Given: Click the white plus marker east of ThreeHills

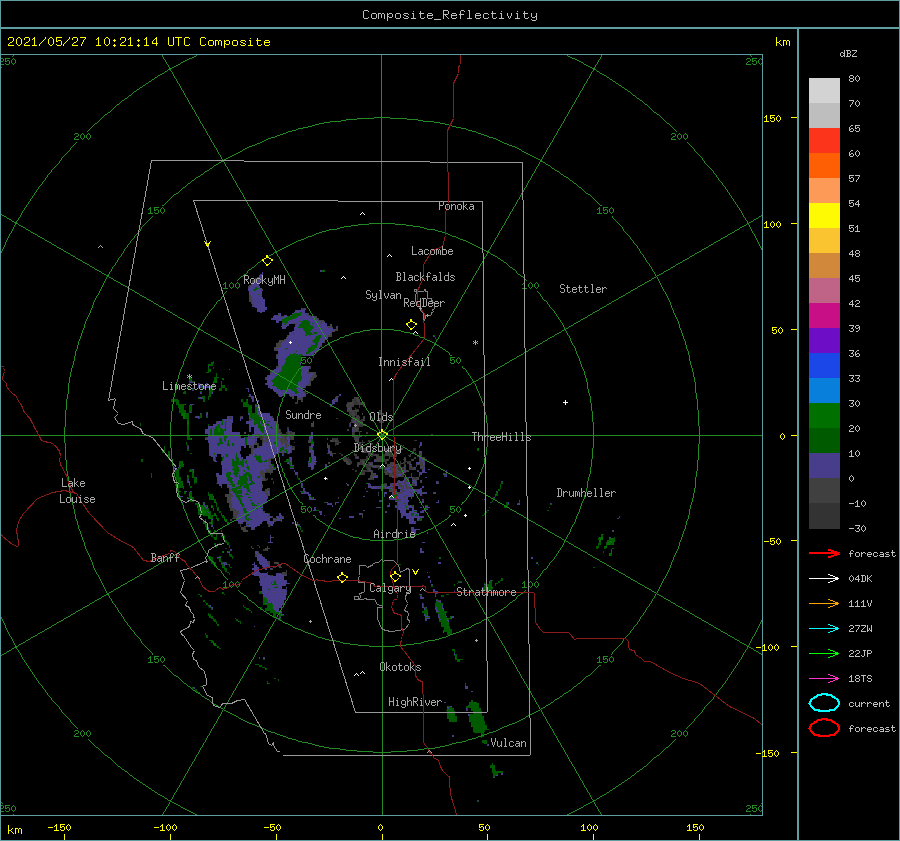Looking at the screenshot, I should (x=565, y=402).
